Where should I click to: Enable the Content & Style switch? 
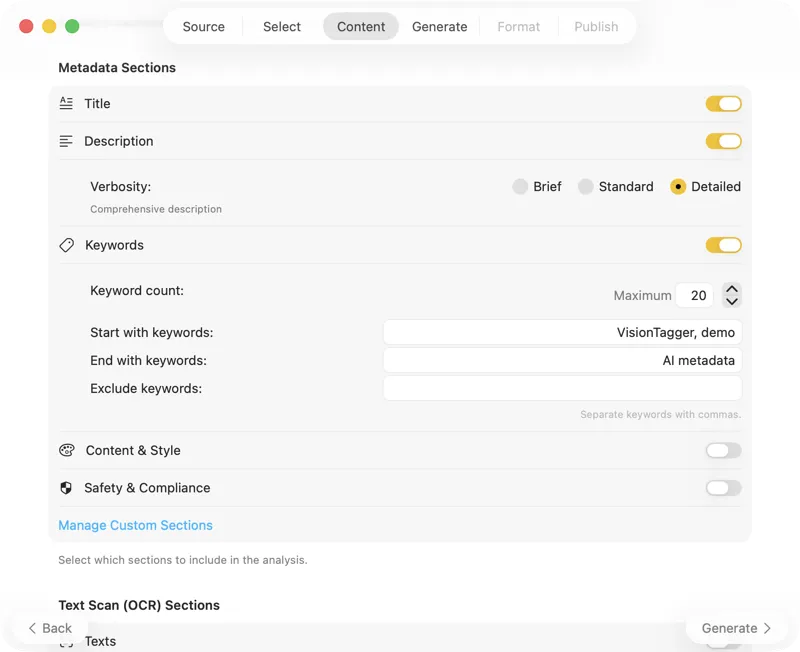[723, 450]
